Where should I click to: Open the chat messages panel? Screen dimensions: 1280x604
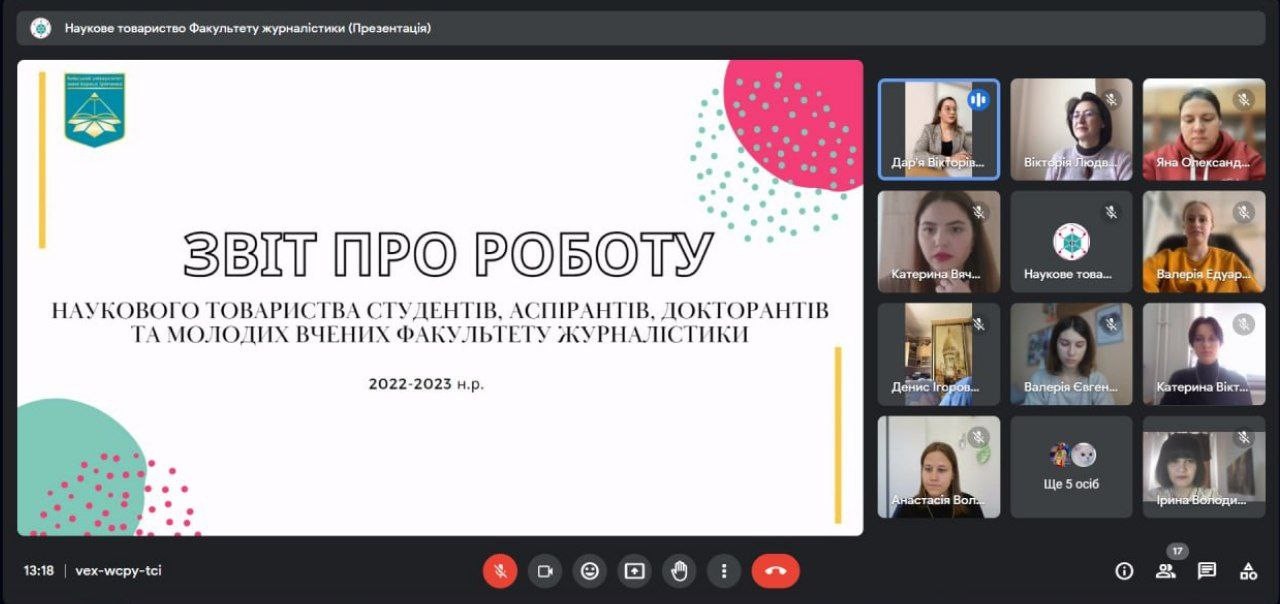(x=1207, y=571)
